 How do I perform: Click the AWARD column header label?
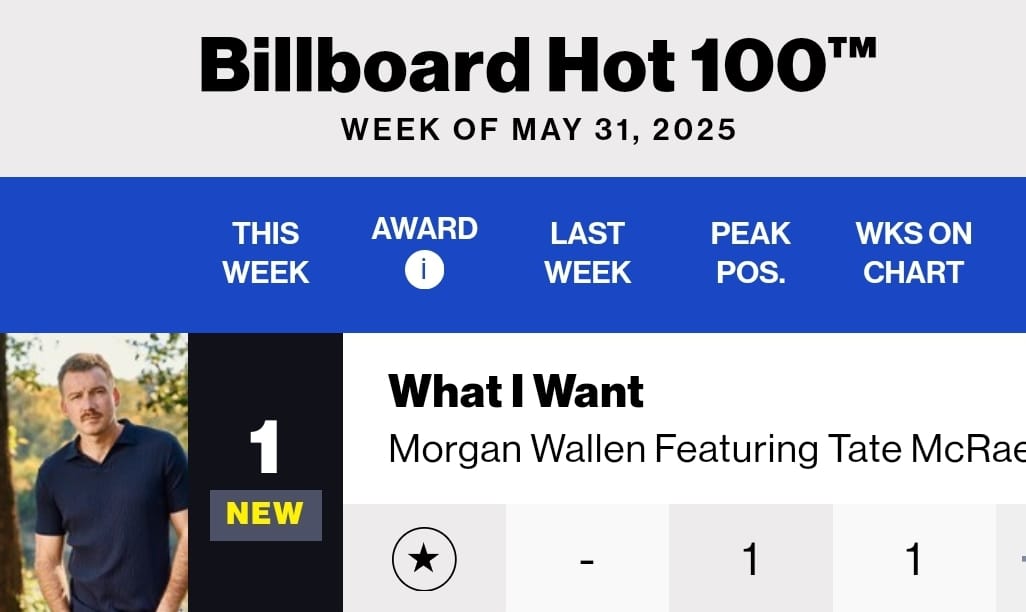click(x=425, y=228)
